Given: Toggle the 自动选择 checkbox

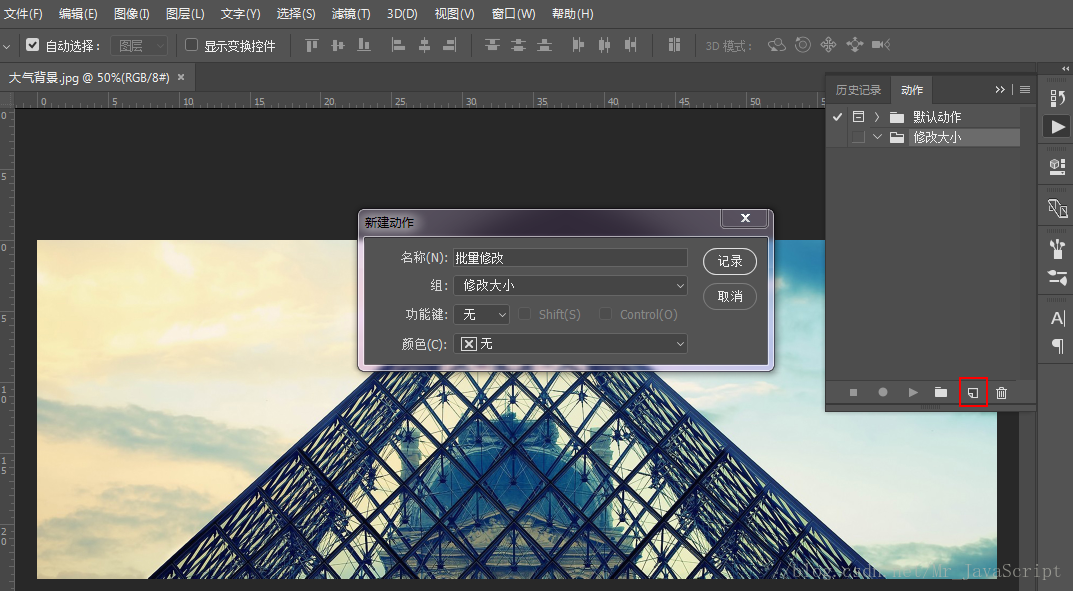Looking at the screenshot, I should (x=32, y=45).
